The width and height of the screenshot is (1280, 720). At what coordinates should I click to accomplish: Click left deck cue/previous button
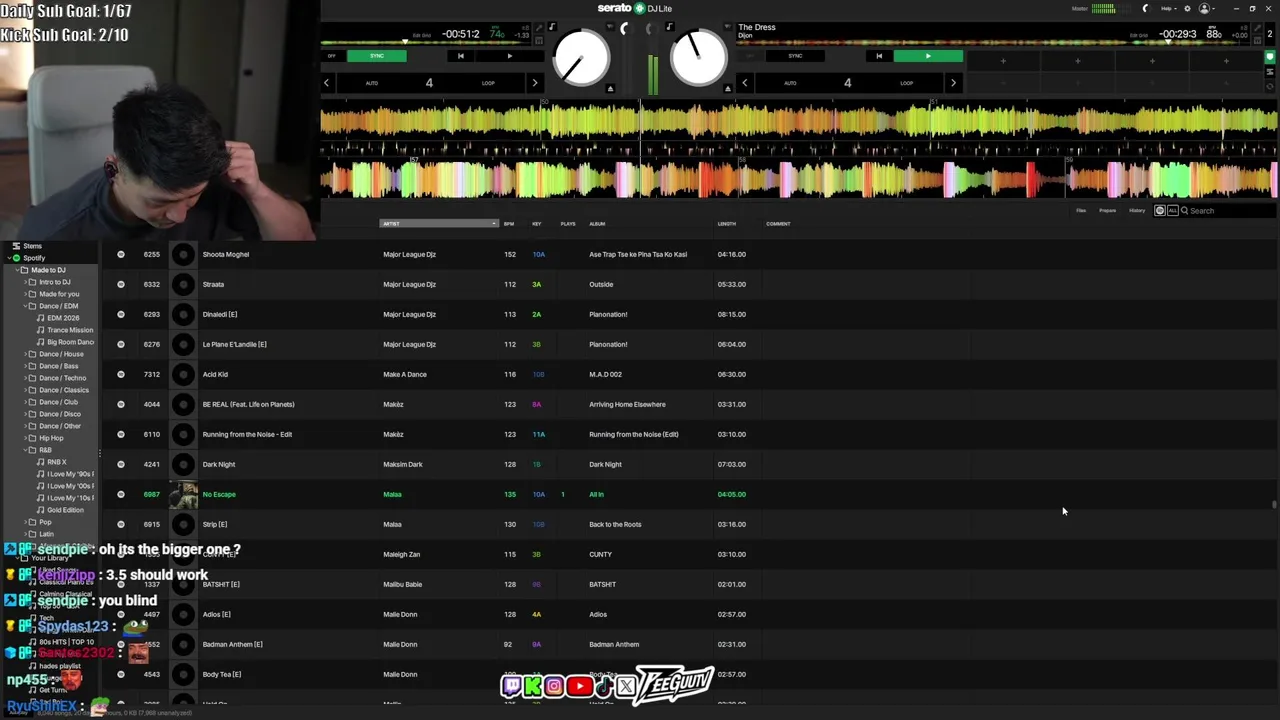tap(460, 56)
